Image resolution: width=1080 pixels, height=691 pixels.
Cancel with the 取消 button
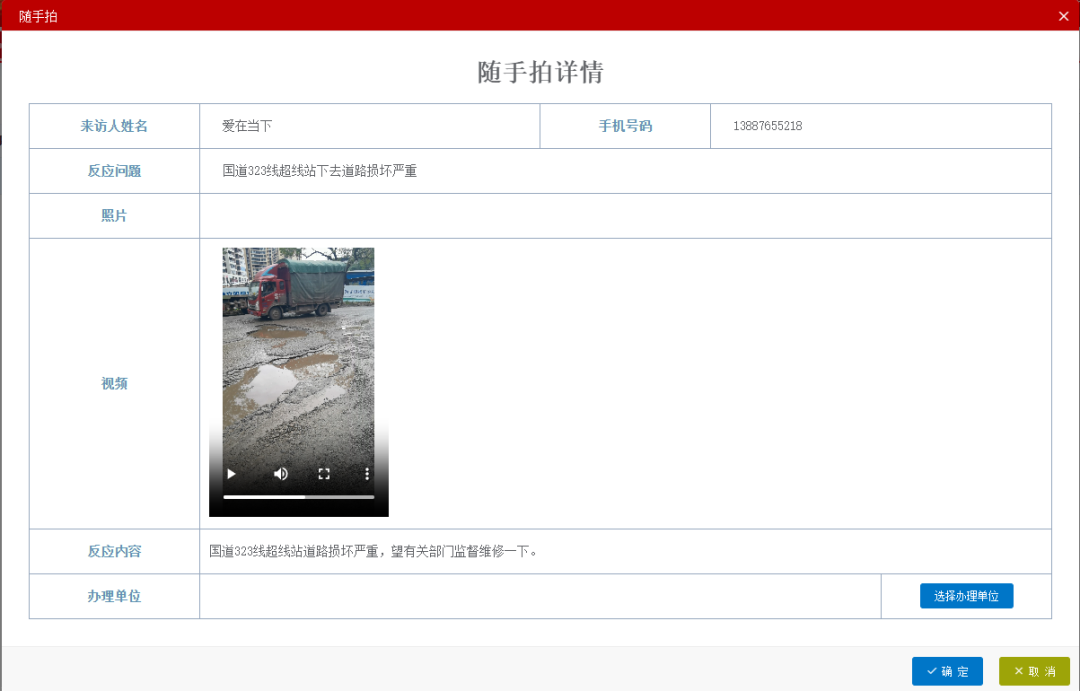click(x=1034, y=671)
